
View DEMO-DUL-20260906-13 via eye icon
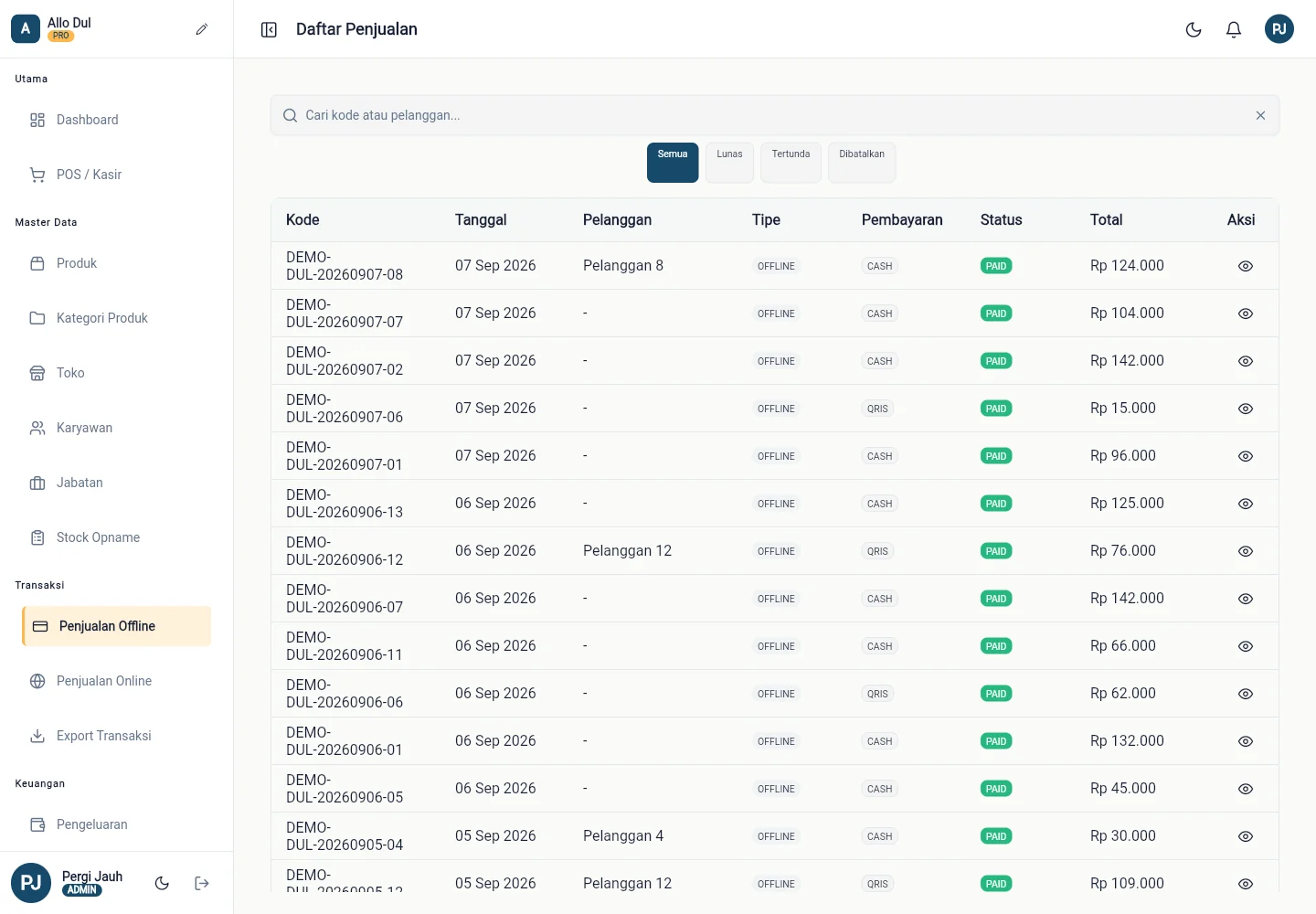click(x=1245, y=504)
